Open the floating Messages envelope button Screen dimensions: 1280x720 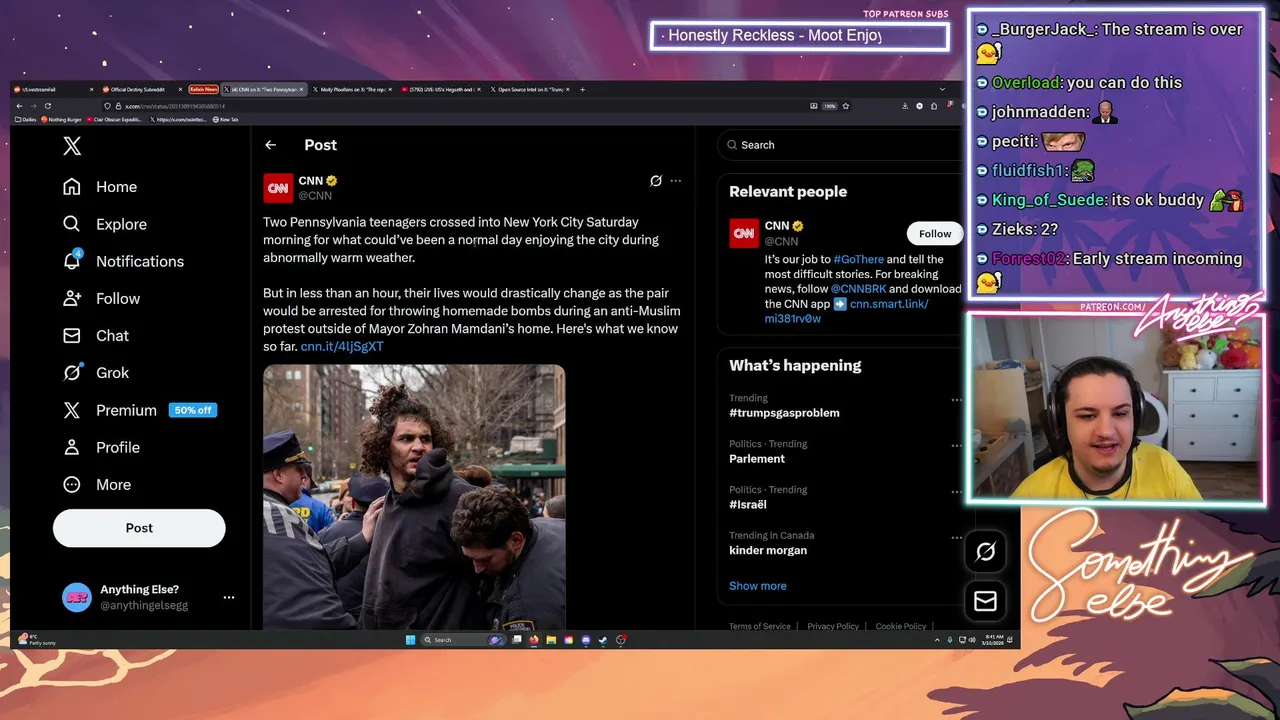[x=985, y=601]
